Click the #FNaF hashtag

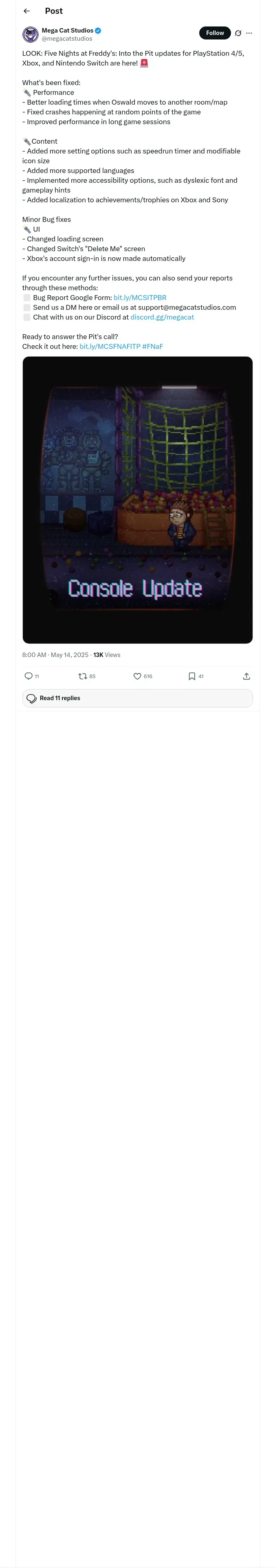tap(152, 346)
